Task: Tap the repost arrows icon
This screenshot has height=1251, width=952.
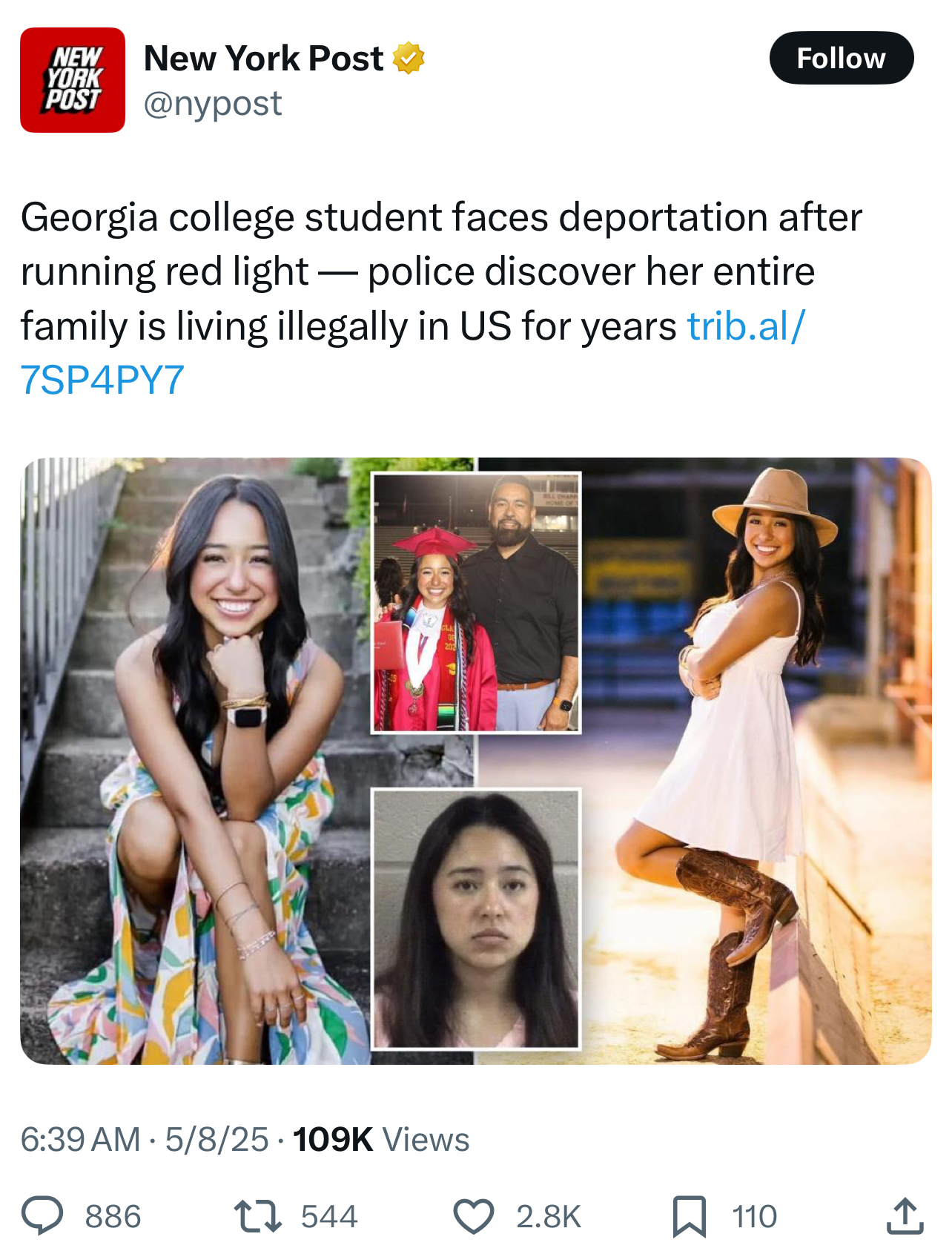Action: pos(257,1216)
